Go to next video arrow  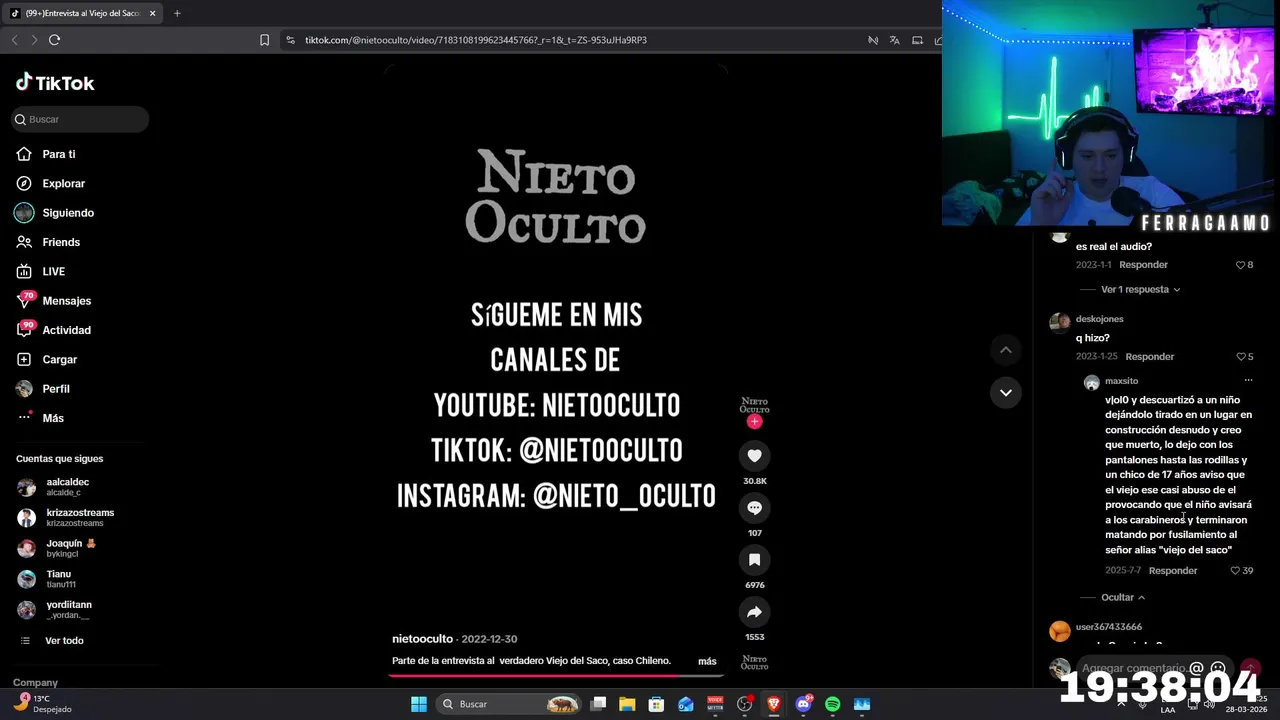(1005, 392)
